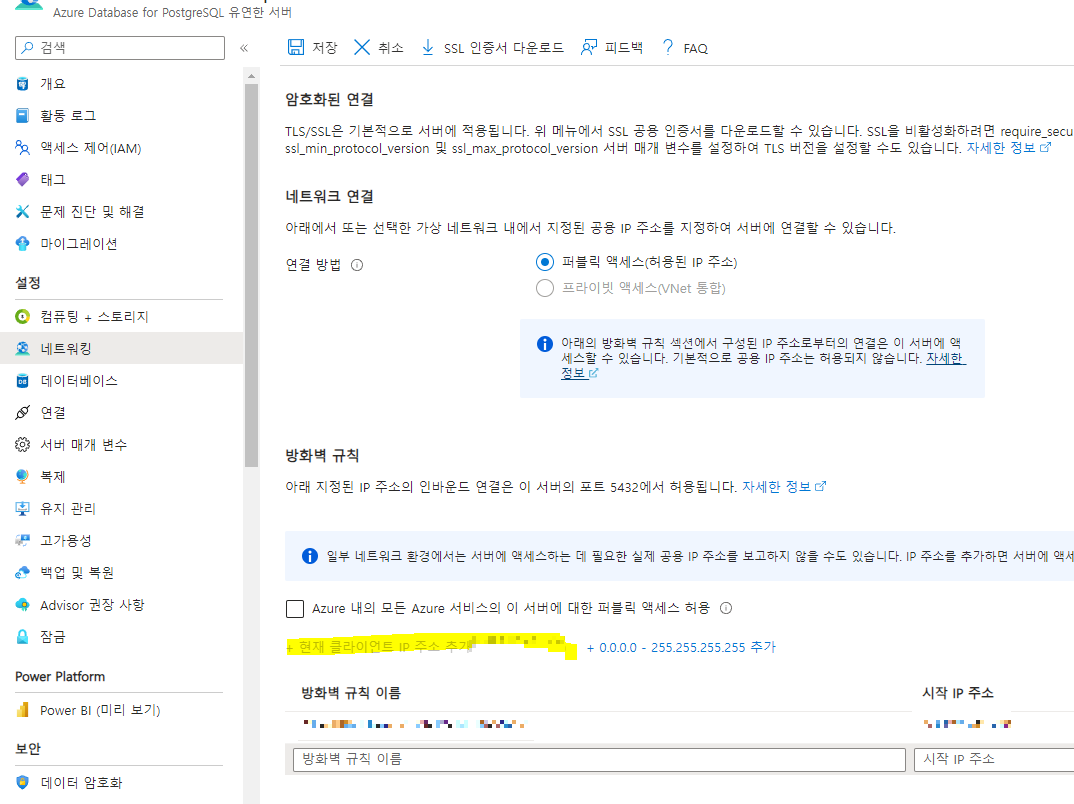The height and width of the screenshot is (804, 1074).
Task: Click the Save (저장) disk icon
Action: [296, 47]
